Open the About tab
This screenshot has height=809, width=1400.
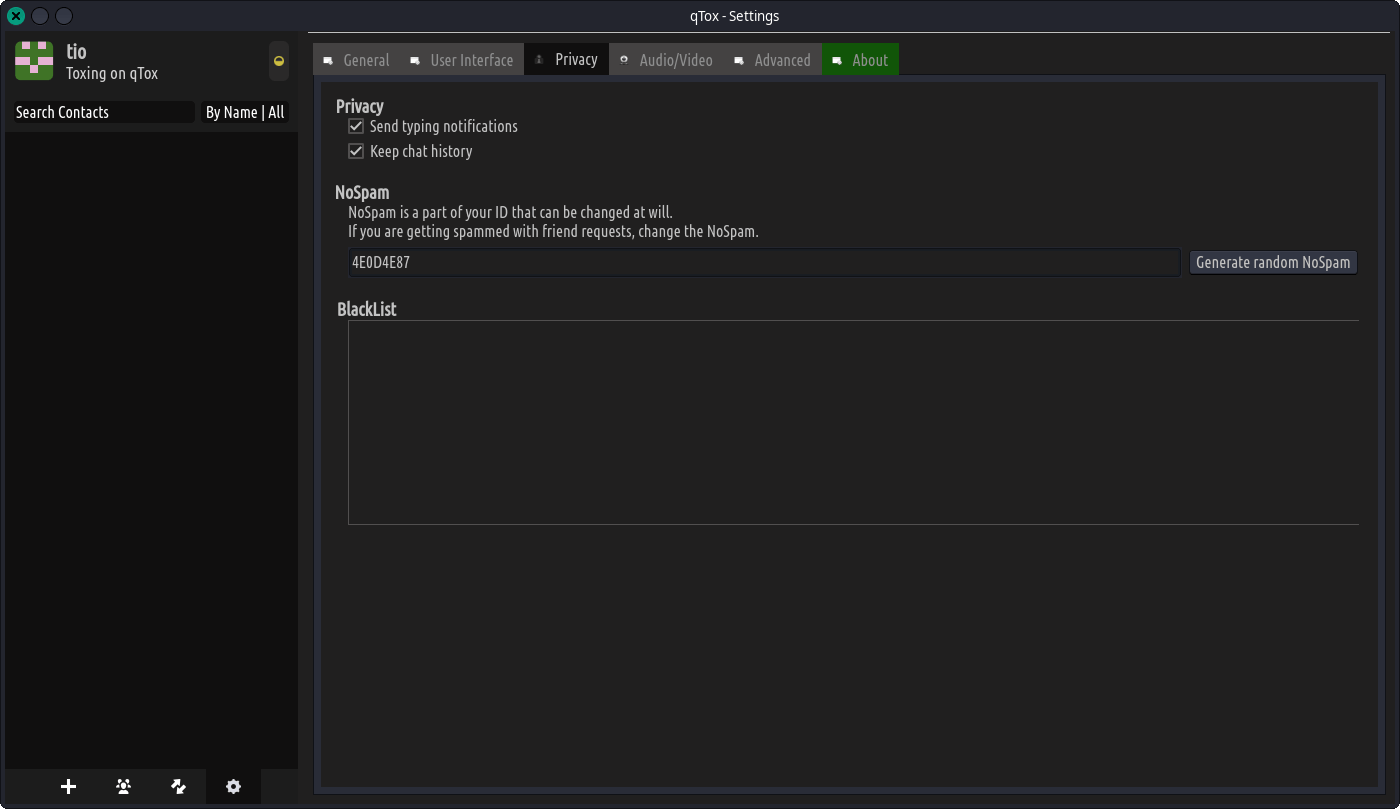[x=869, y=60]
